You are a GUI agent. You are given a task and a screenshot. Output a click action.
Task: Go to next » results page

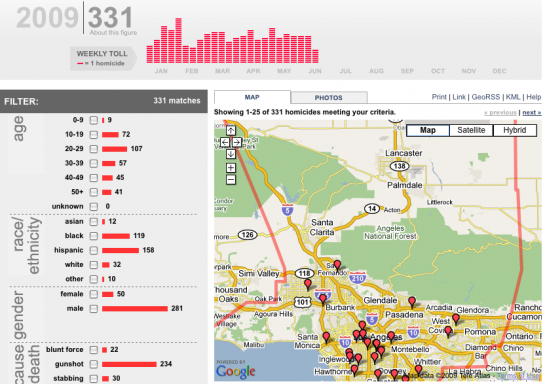[532, 113]
